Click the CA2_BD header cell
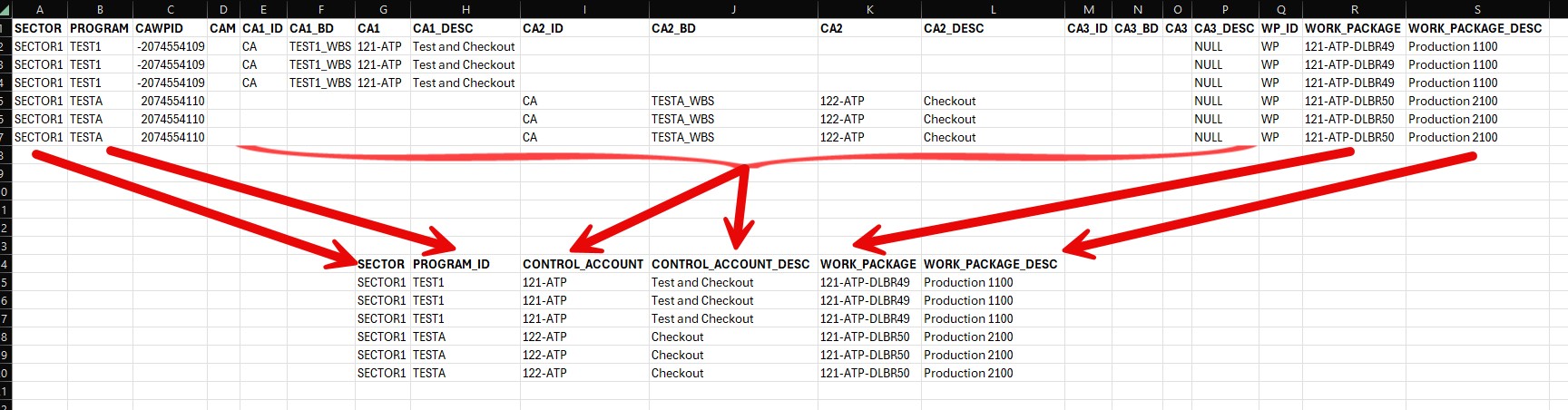The width and height of the screenshot is (1568, 410). (733, 28)
